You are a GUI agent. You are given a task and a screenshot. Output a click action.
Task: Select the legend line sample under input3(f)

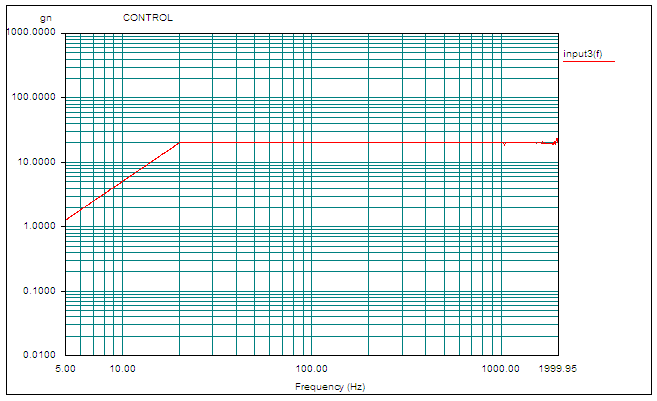[581, 62]
